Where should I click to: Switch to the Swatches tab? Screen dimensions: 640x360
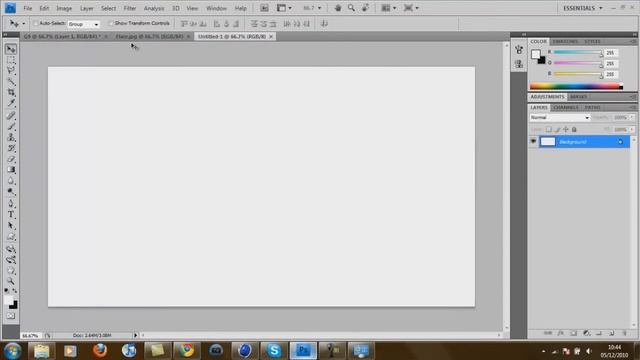coord(565,42)
